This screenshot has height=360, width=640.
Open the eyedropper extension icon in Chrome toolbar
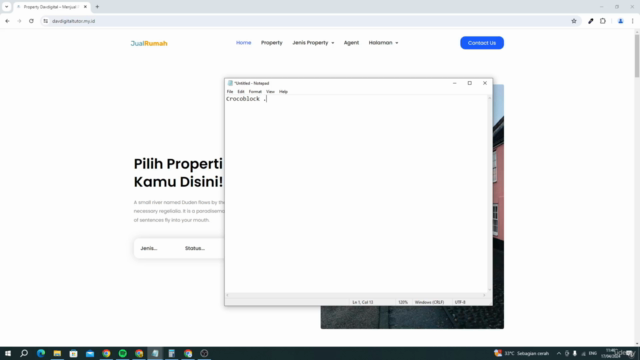click(590, 21)
